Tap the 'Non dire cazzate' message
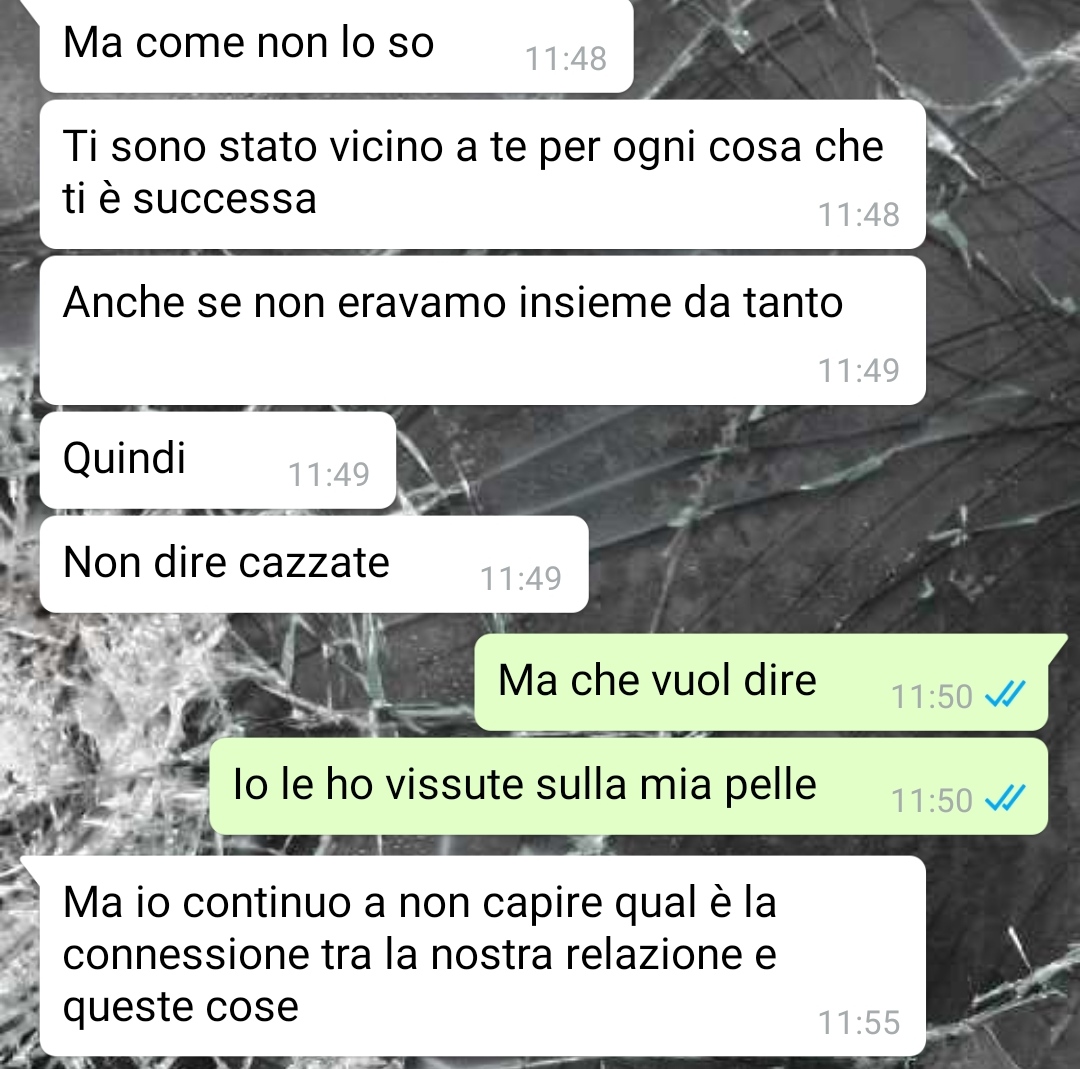The width and height of the screenshot is (1080, 1069). tap(314, 564)
